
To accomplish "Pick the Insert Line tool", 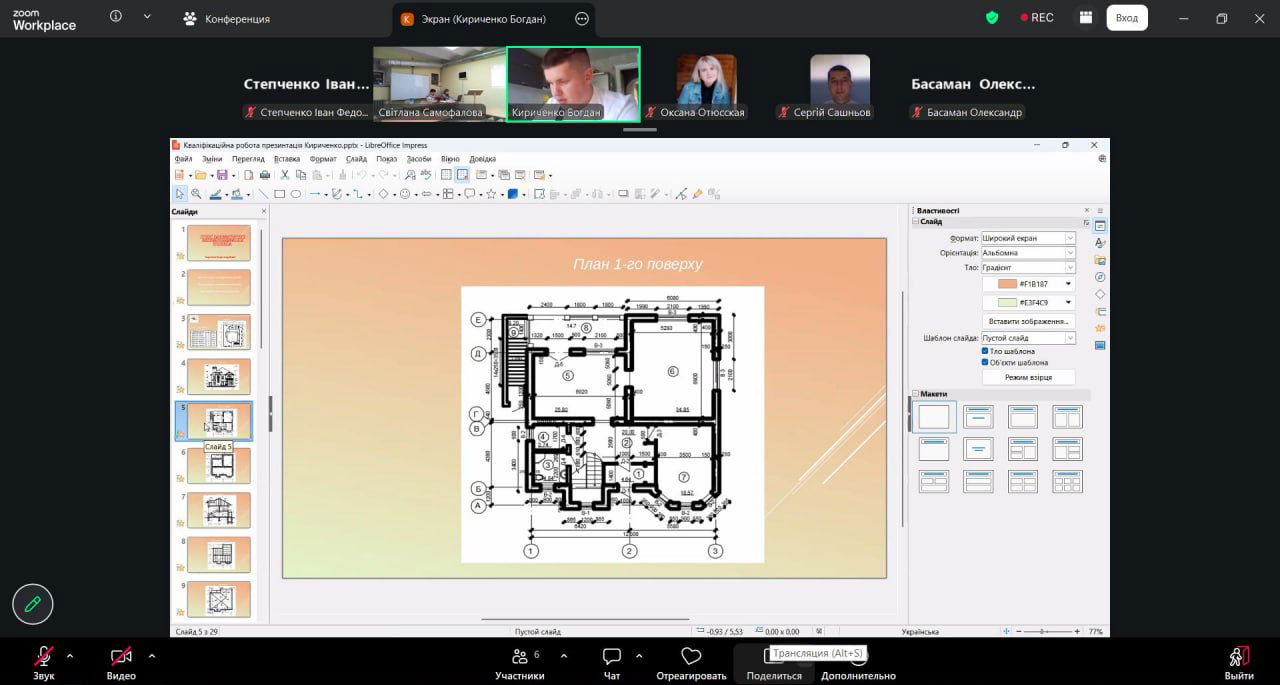I will point(264,194).
